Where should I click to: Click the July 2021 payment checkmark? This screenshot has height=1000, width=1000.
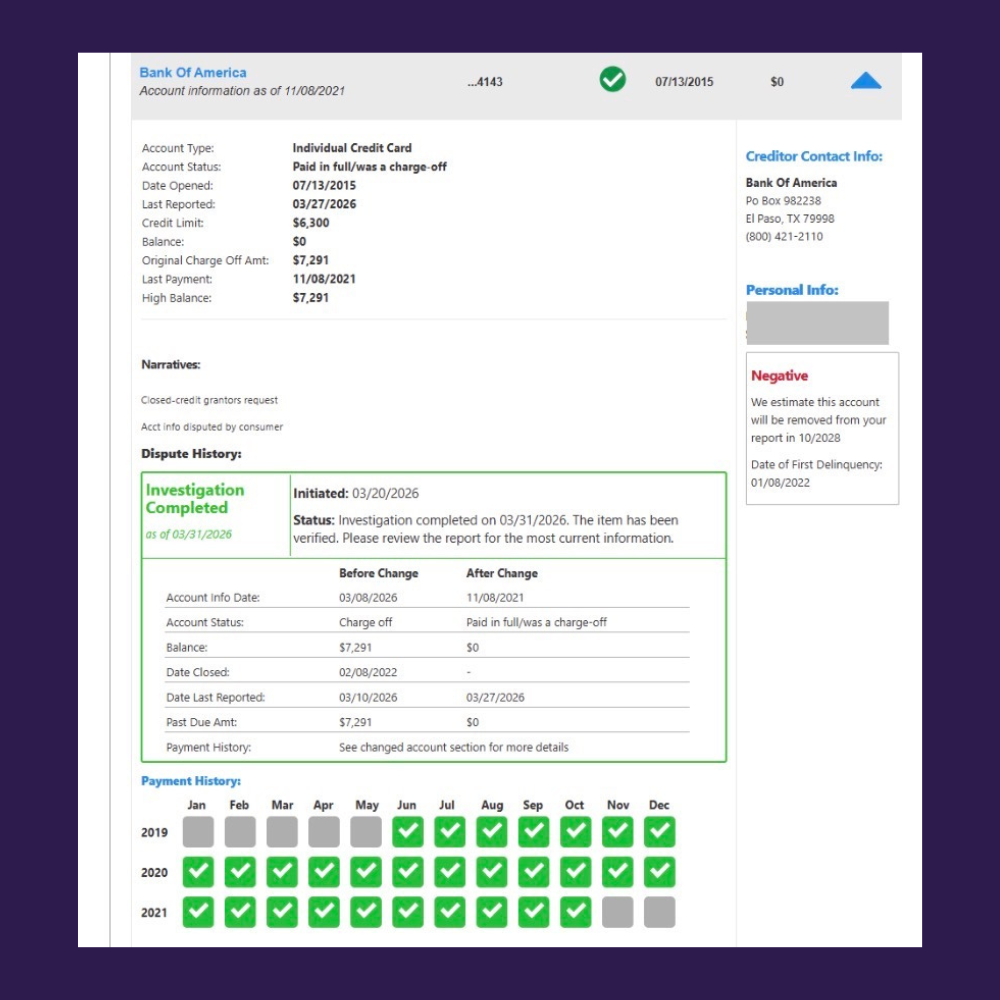[x=450, y=912]
